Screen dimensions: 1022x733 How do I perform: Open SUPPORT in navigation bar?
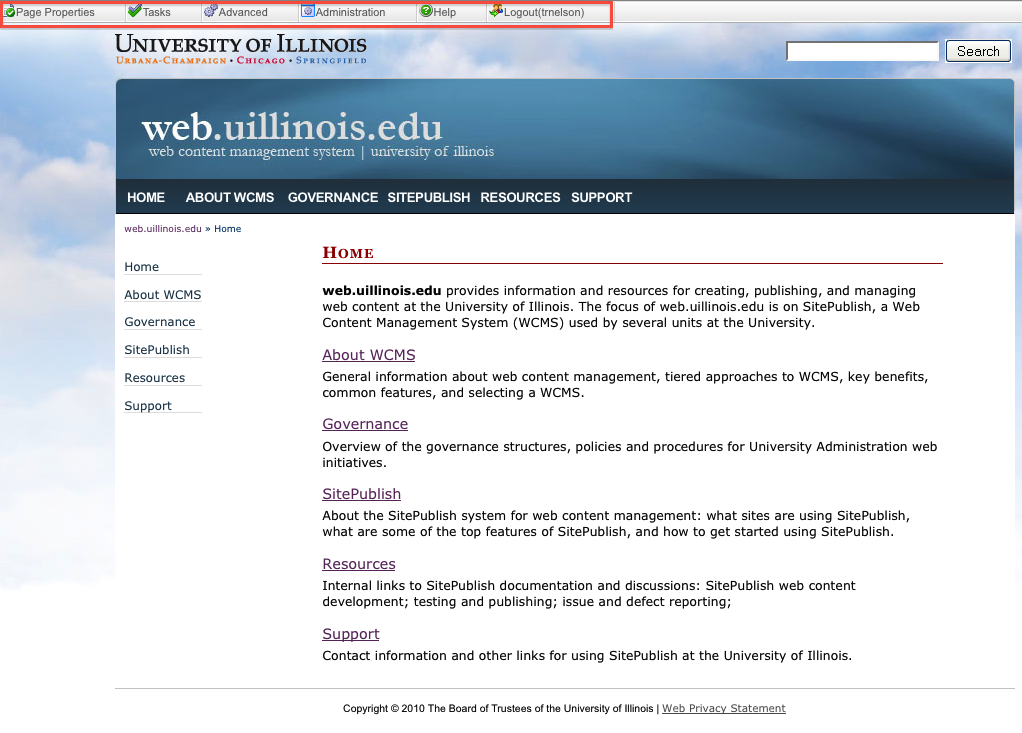coord(602,197)
